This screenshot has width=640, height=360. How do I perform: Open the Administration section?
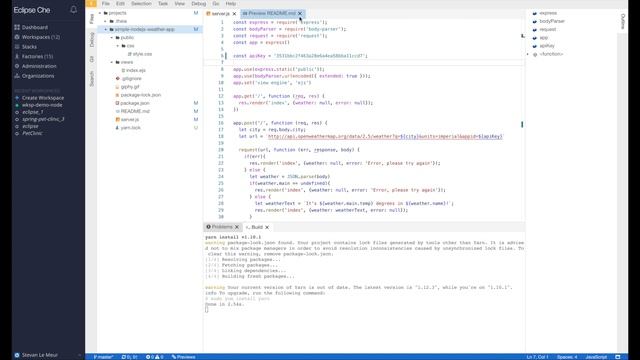(39, 66)
